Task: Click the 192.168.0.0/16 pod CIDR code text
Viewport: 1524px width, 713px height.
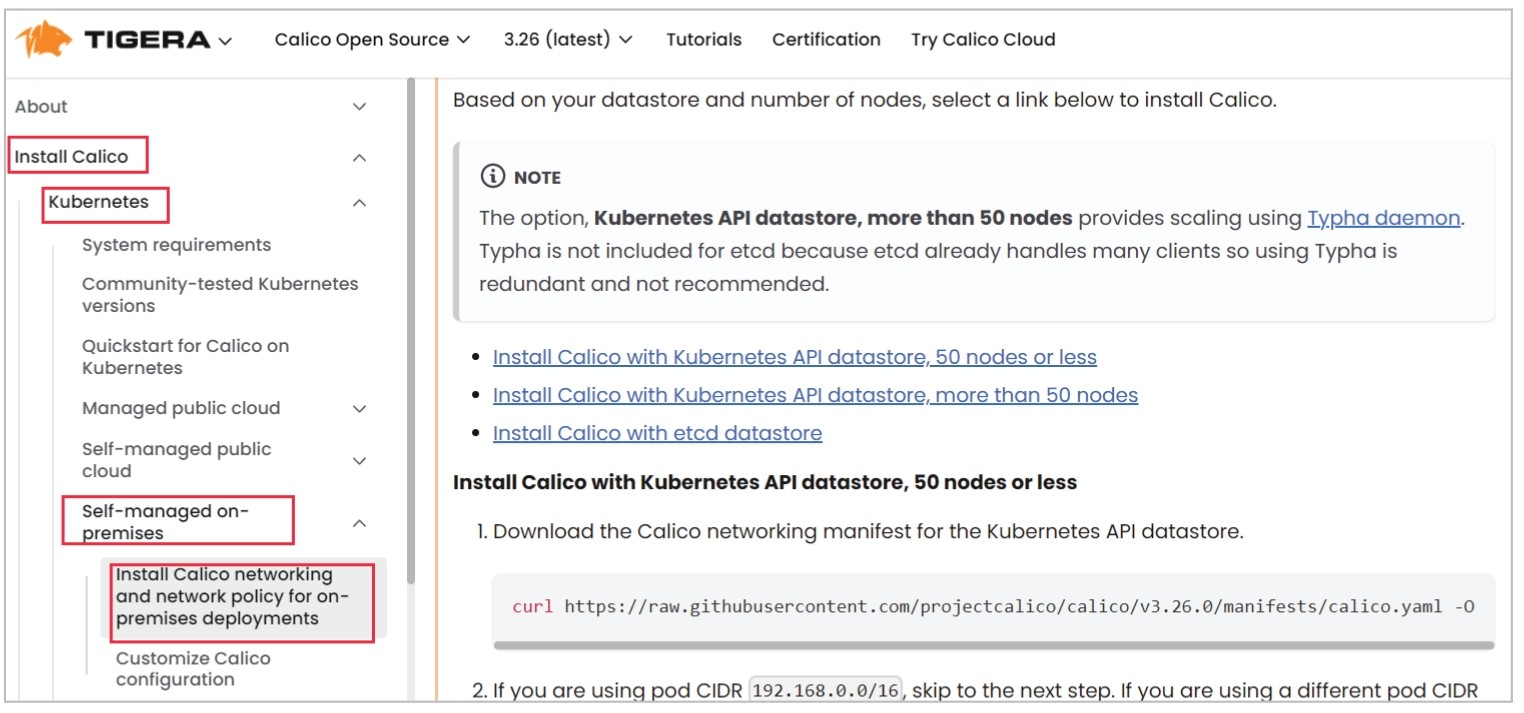Action: click(825, 691)
